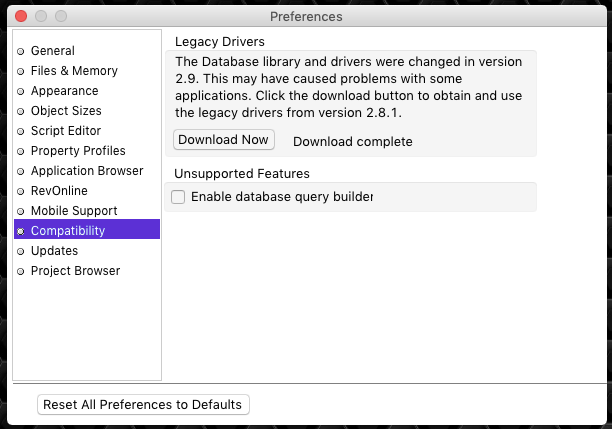Click the Download Now button
The width and height of the screenshot is (612, 429).
click(224, 140)
